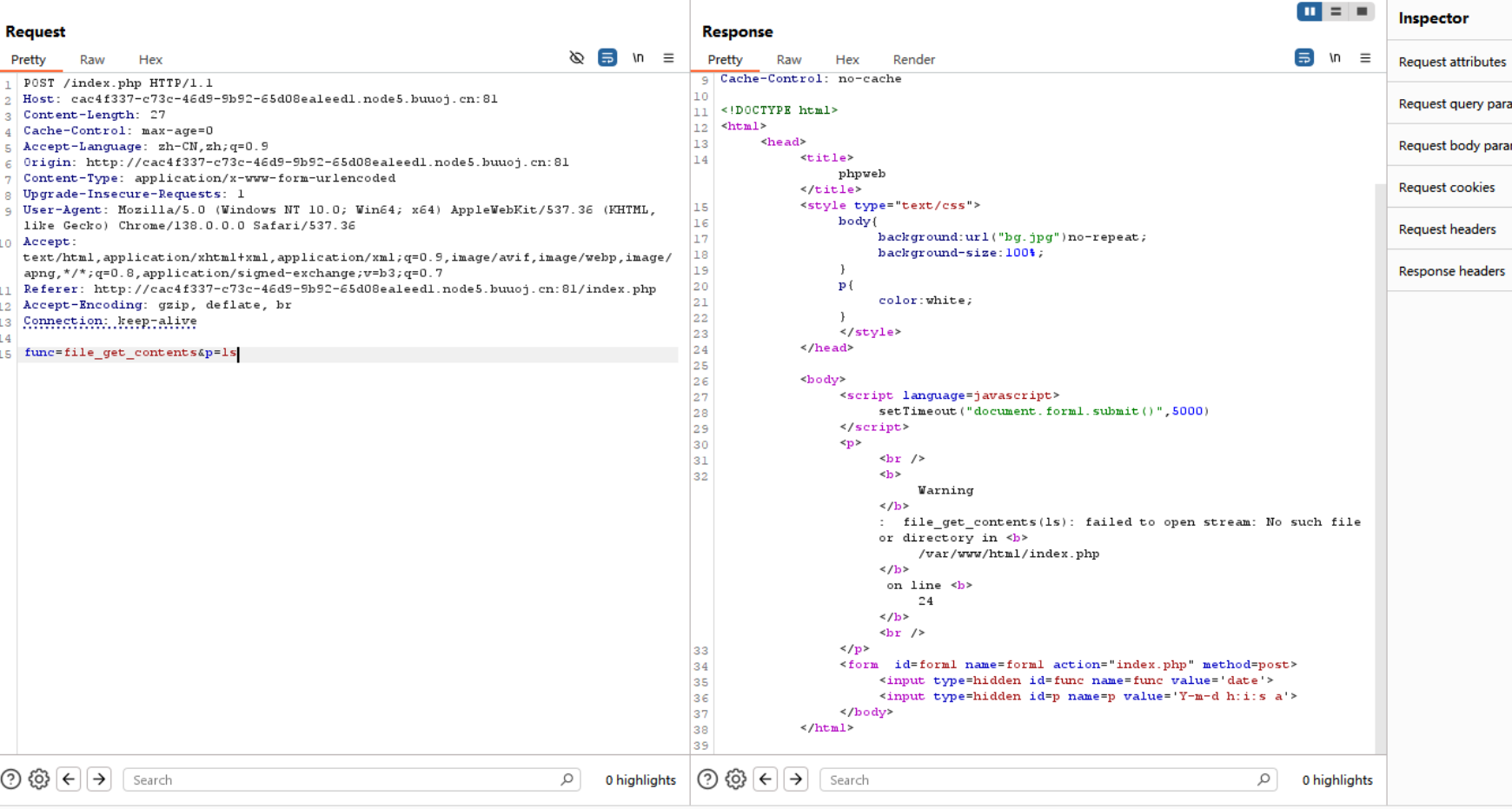Click the Inspector panel title
The width and height of the screenshot is (1512, 809).
pyautogui.click(x=1433, y=18)
